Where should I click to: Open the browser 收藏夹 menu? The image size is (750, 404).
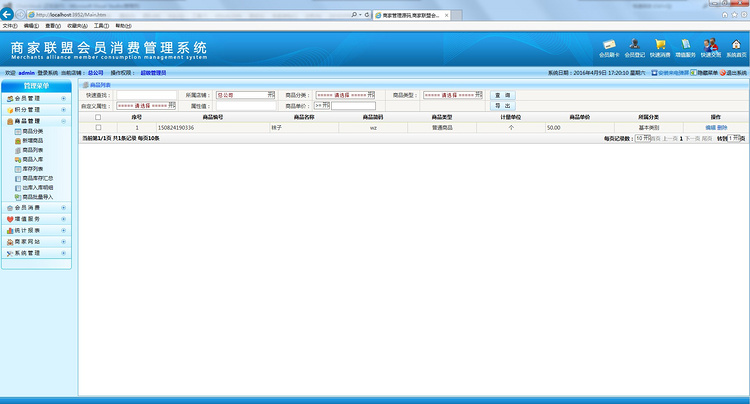coord(77,26)
